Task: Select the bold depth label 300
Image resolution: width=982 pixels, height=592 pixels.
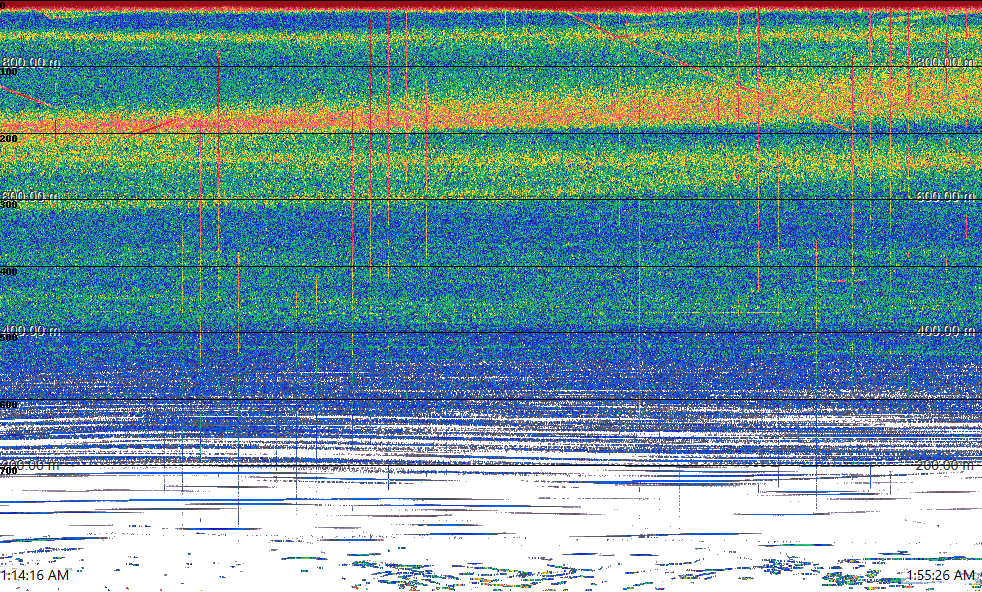Action: (9, 204)
